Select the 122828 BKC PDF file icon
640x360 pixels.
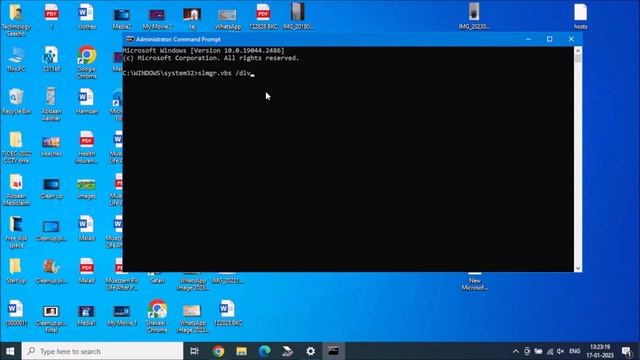(263, 16)
